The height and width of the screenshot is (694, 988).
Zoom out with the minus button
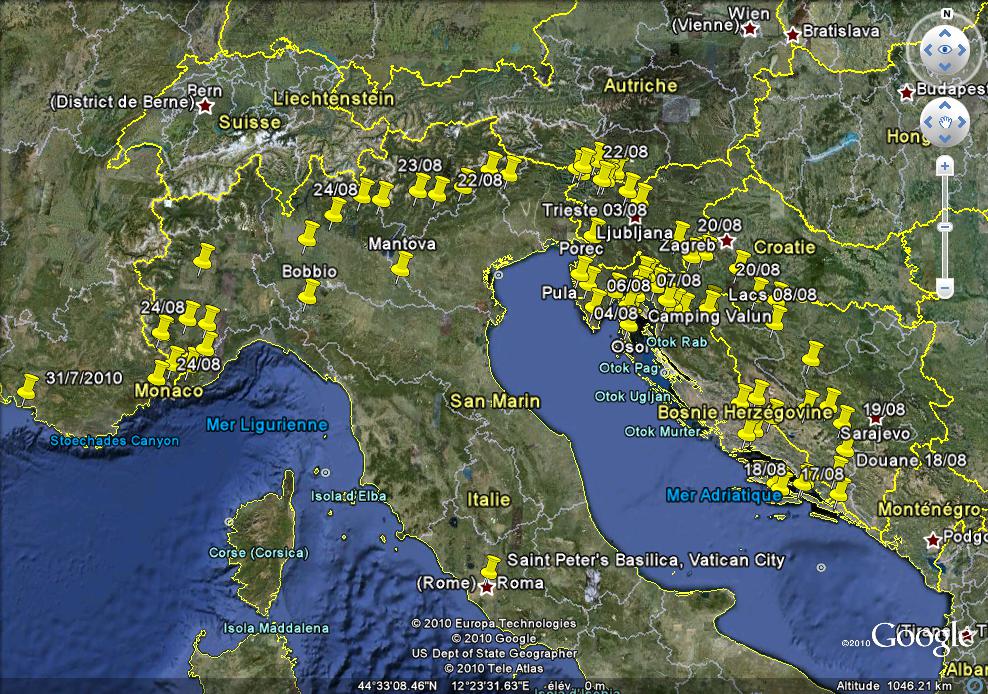[x=945, y=289]
